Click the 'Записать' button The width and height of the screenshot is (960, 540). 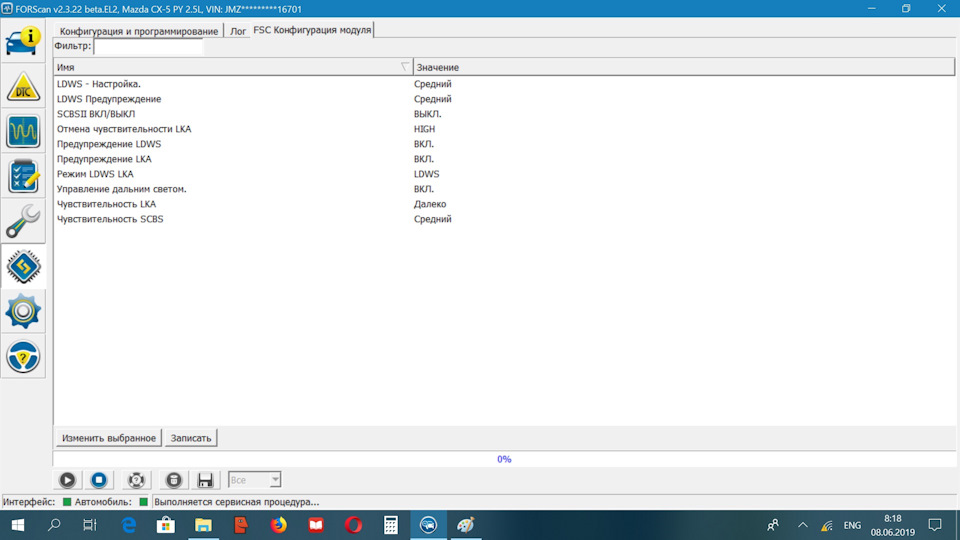point(190,438)
